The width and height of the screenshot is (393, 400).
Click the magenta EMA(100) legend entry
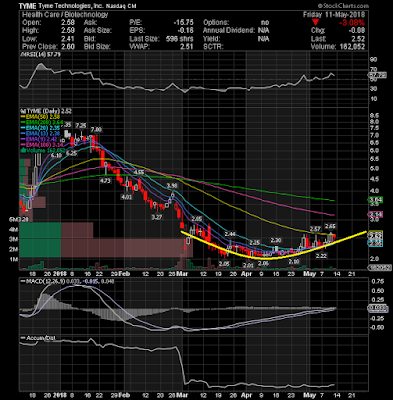(42, 145)
